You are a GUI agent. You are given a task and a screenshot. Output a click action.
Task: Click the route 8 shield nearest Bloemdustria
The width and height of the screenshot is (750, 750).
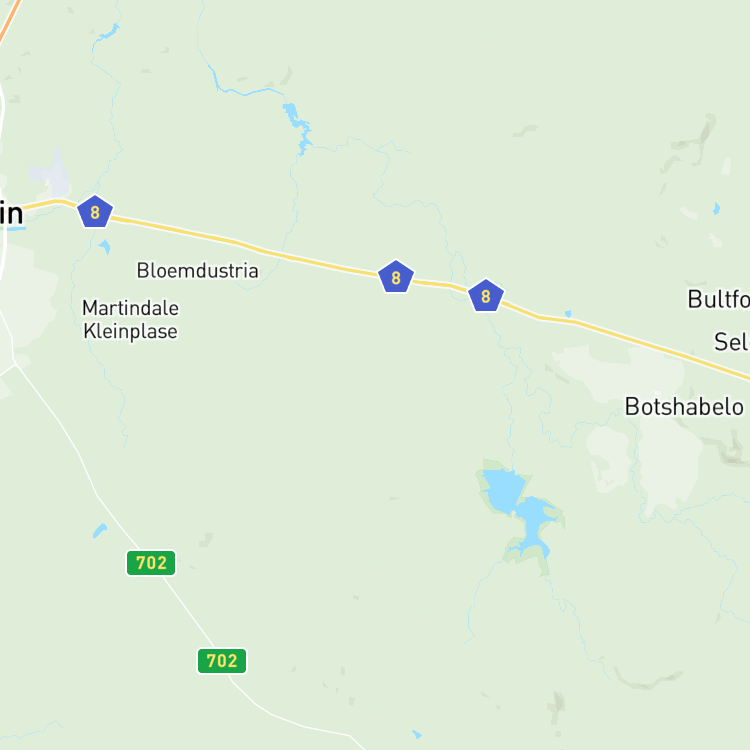(95, 212)
